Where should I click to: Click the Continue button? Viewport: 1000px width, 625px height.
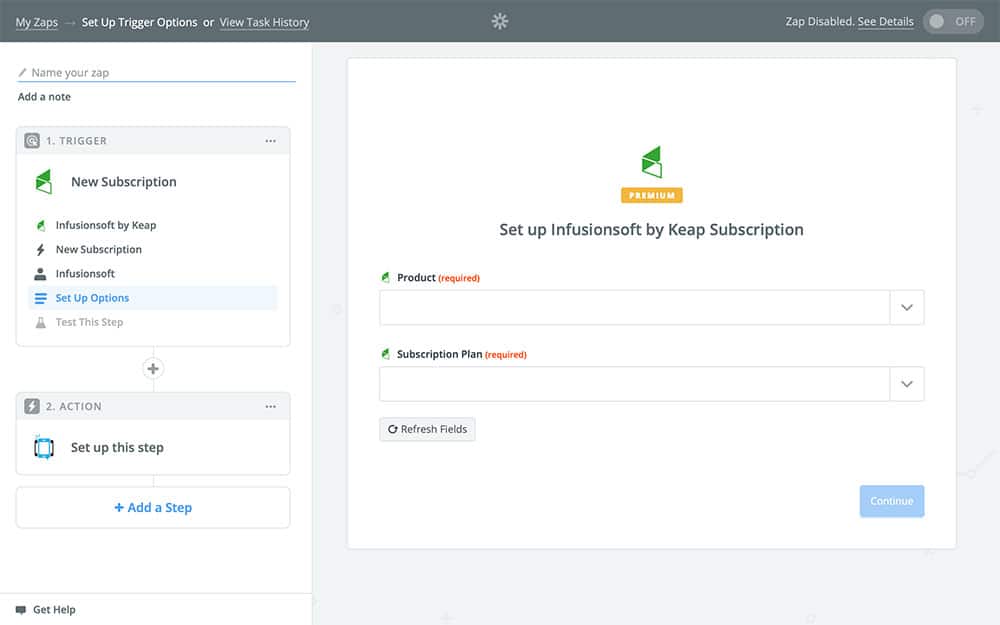[891, 501]
